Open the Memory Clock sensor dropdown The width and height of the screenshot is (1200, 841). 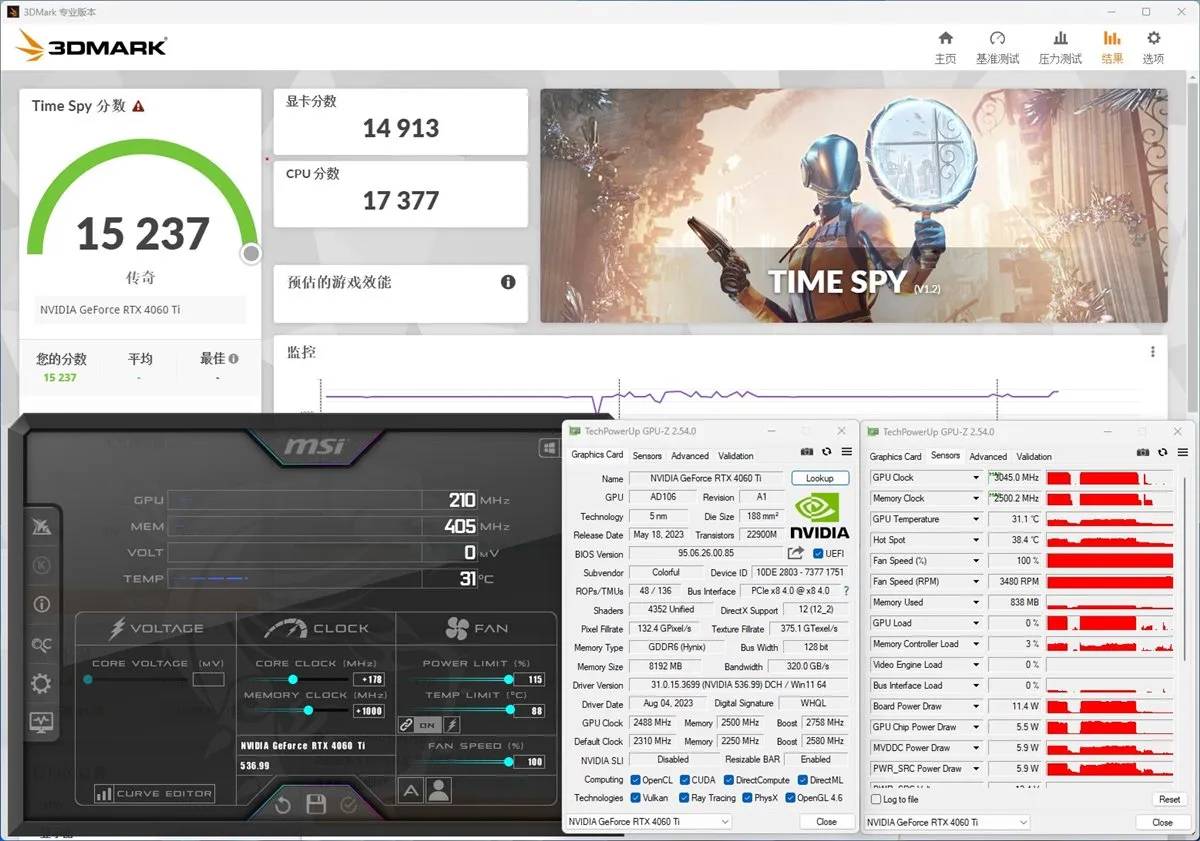click(976, 498)
